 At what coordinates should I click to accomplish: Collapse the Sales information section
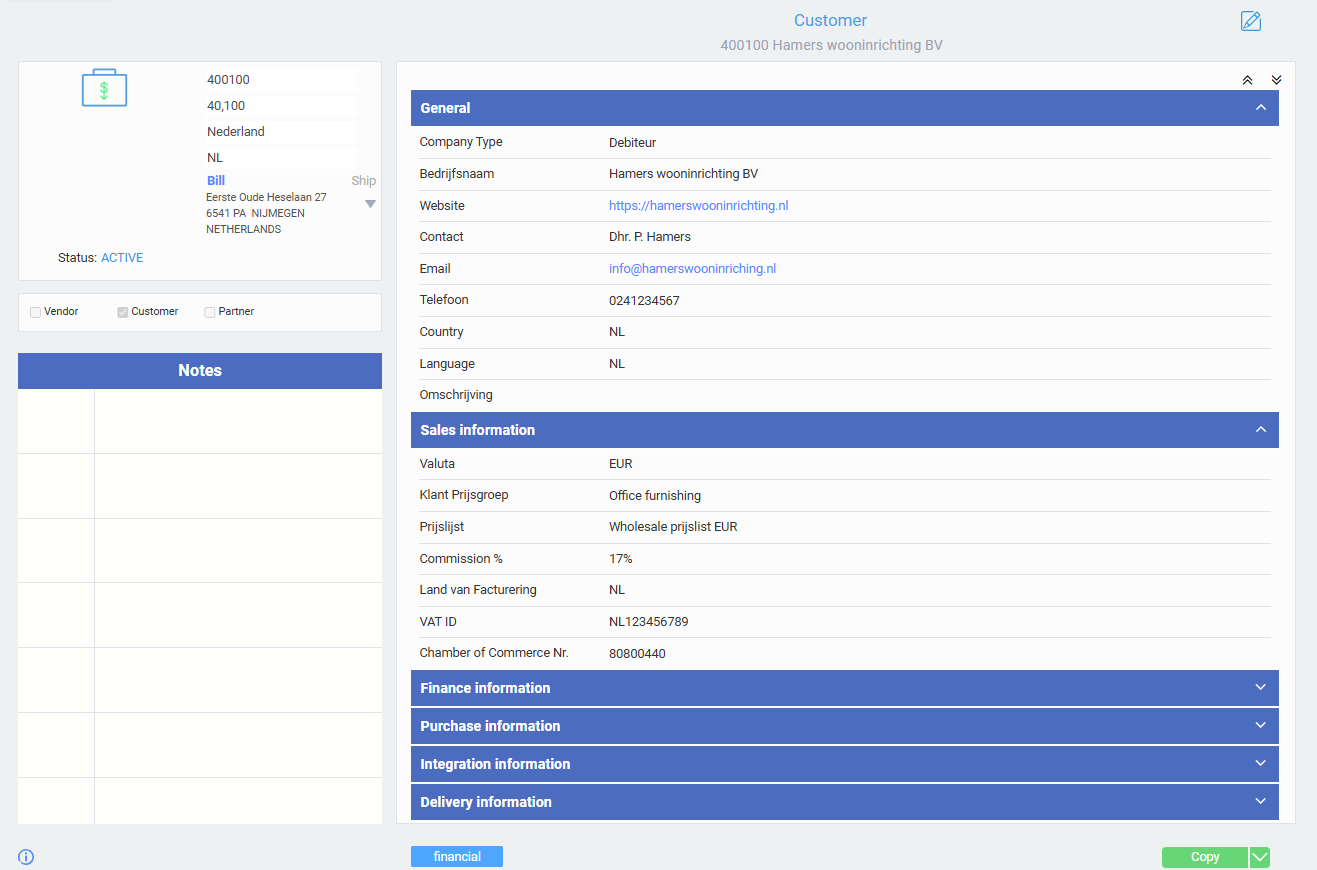point(845,430)
